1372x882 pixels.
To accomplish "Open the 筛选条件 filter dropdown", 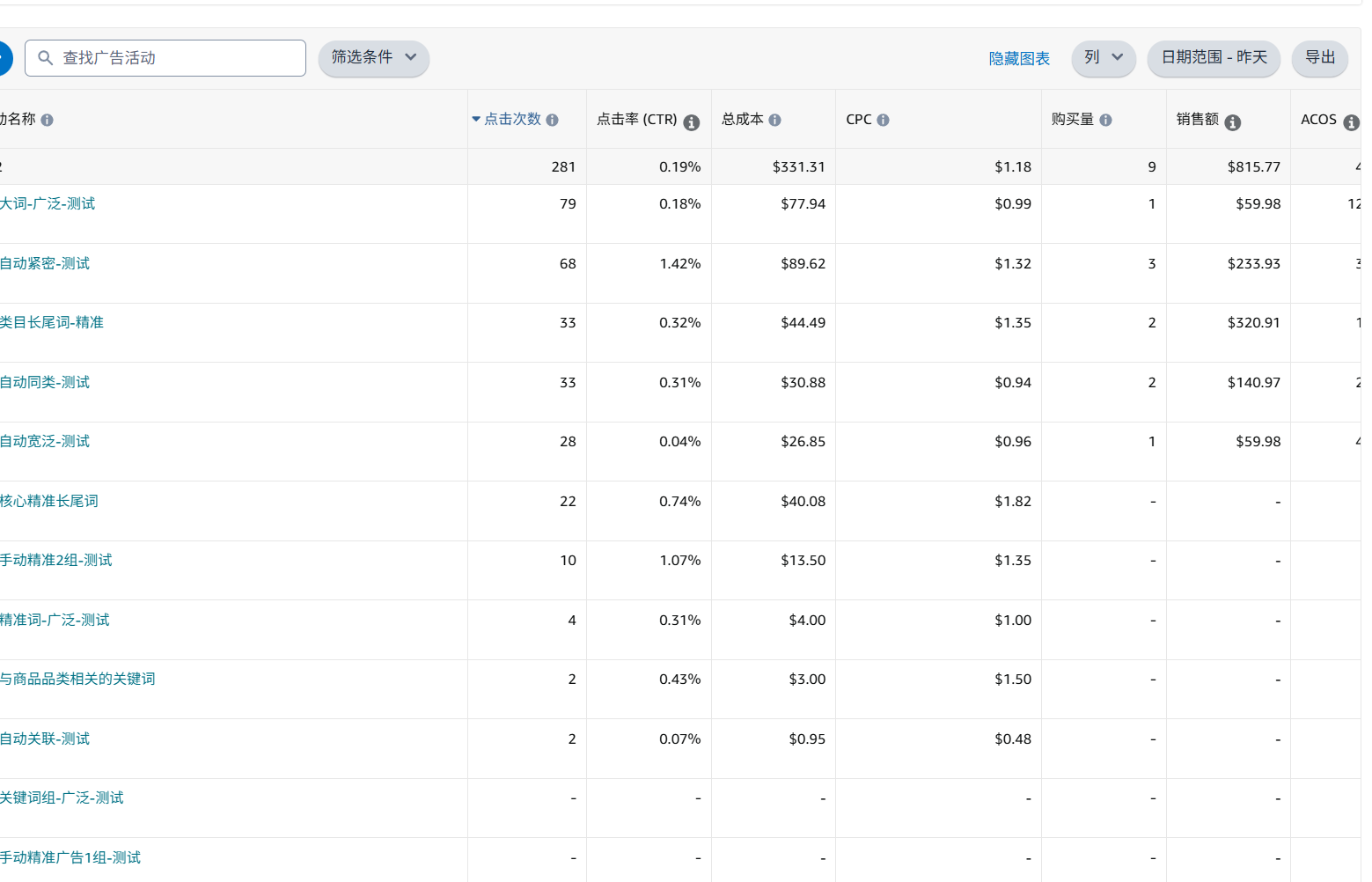I will coord(373,58).
